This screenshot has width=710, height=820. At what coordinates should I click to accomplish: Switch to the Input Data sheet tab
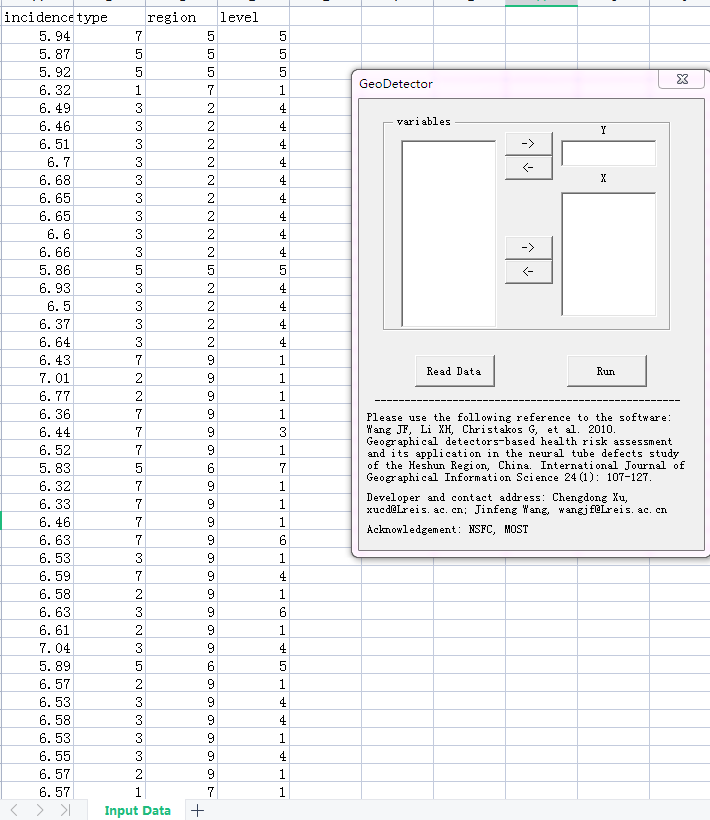(x=138, y=811)
